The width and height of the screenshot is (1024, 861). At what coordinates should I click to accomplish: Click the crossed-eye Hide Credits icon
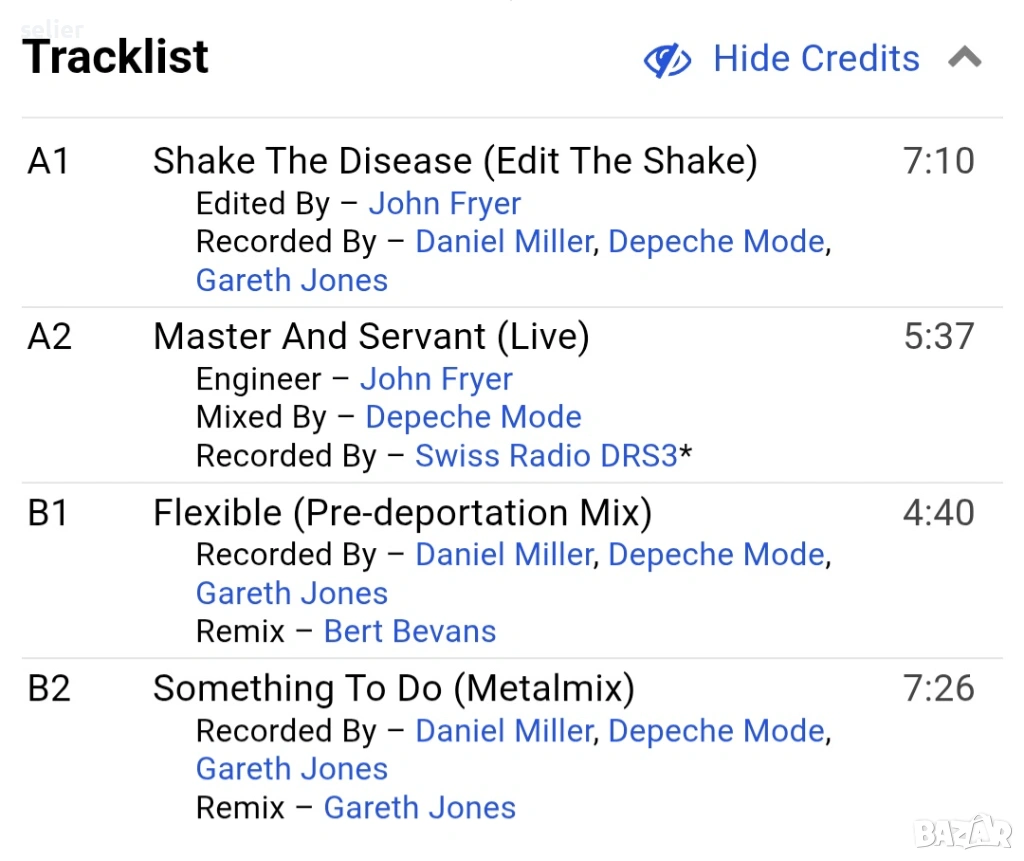click(667, 61)
